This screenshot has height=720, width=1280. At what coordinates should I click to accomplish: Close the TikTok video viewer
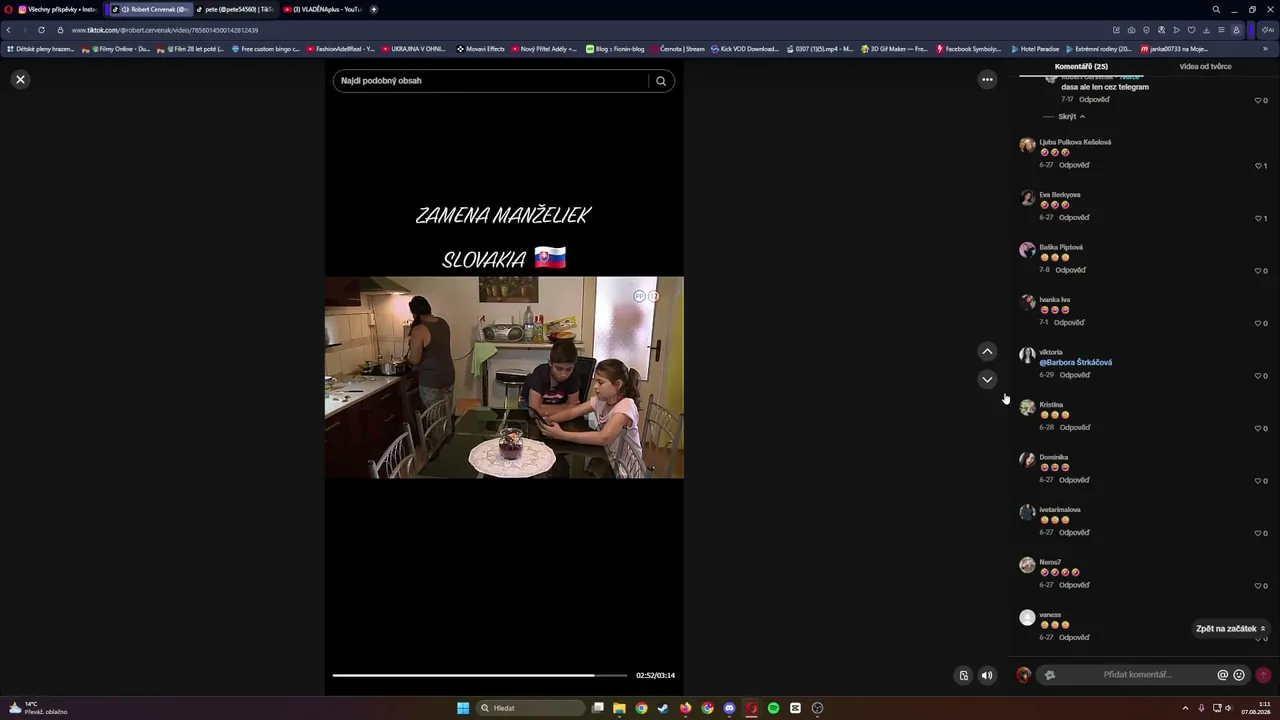point(20,79)
